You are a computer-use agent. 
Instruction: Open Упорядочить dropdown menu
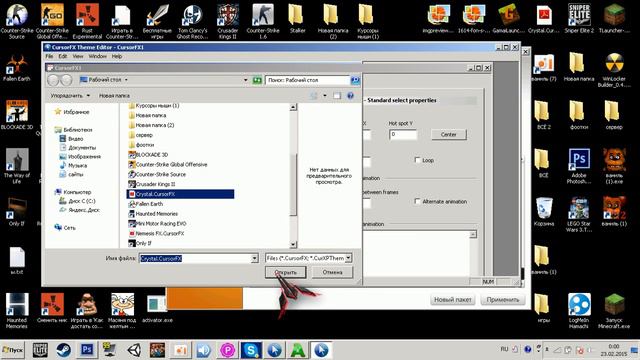[x=70, y=96]
